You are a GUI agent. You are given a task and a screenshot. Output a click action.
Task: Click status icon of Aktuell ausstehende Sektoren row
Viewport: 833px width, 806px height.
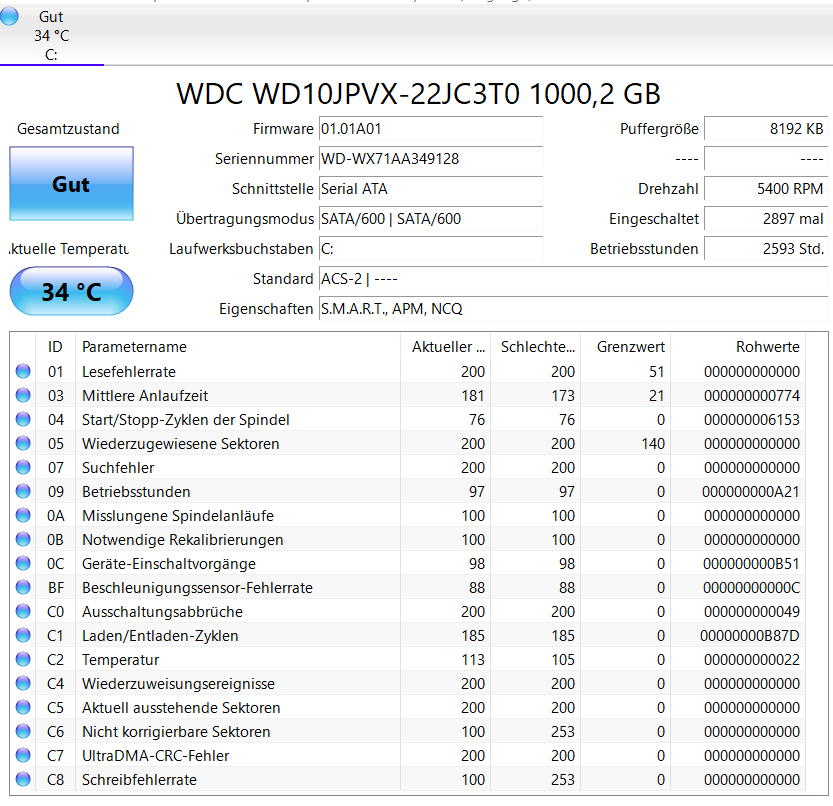click(23, 707)
